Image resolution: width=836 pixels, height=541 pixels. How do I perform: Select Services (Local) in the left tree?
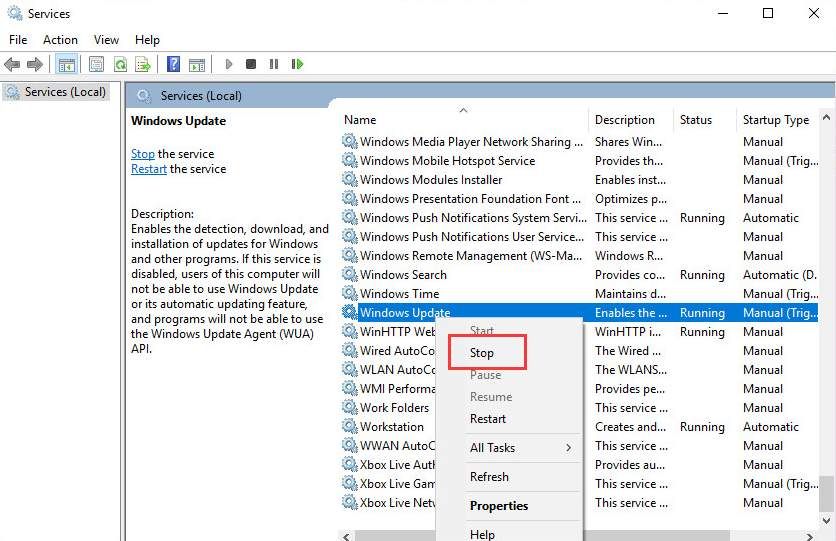point(65,92)
